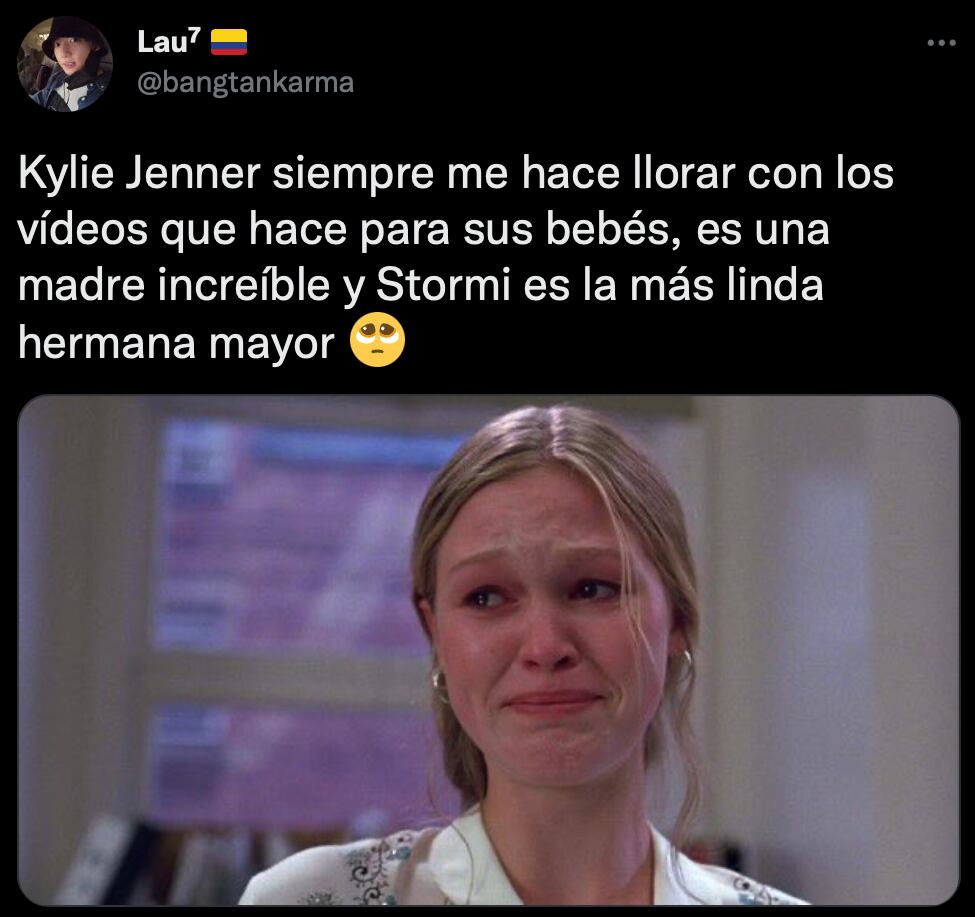This screenshot has width=975, height=917.
Task: Click the Colombia flag emoji beside the name
Action: 229,42
